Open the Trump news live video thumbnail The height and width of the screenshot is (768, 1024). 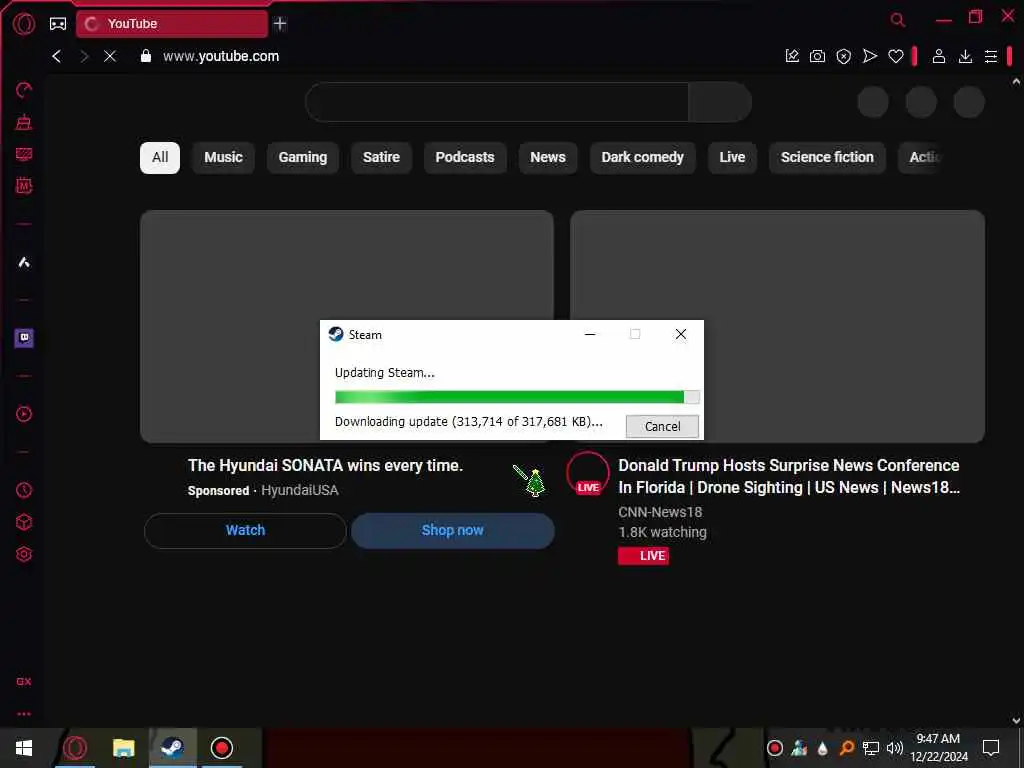tap(777, 327)
